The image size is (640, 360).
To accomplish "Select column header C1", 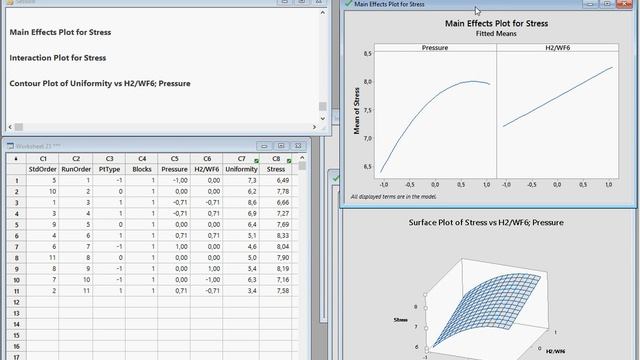I will click(43, 159).
